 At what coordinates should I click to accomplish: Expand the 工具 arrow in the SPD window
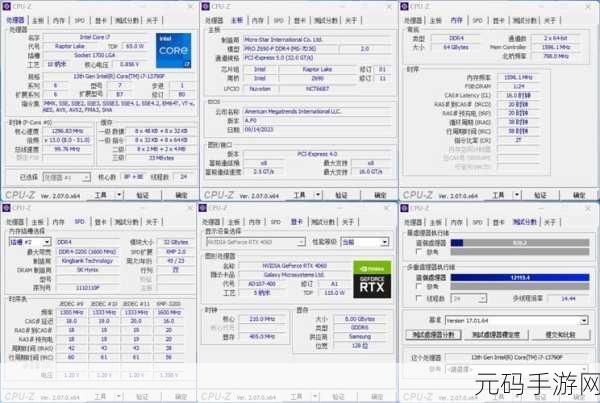click(119, 396)
